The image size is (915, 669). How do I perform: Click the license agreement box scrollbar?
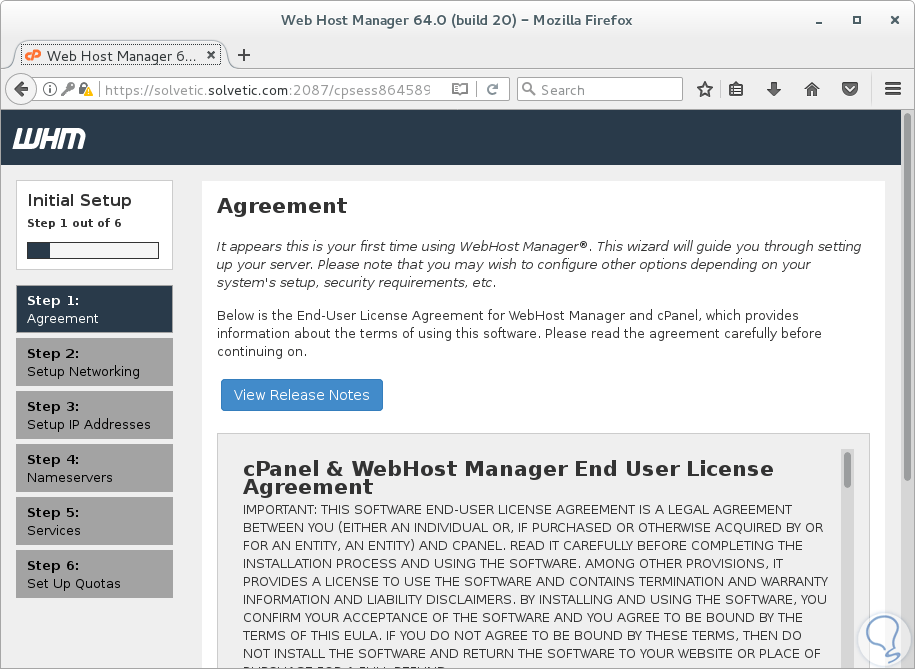tap(847, 470)
